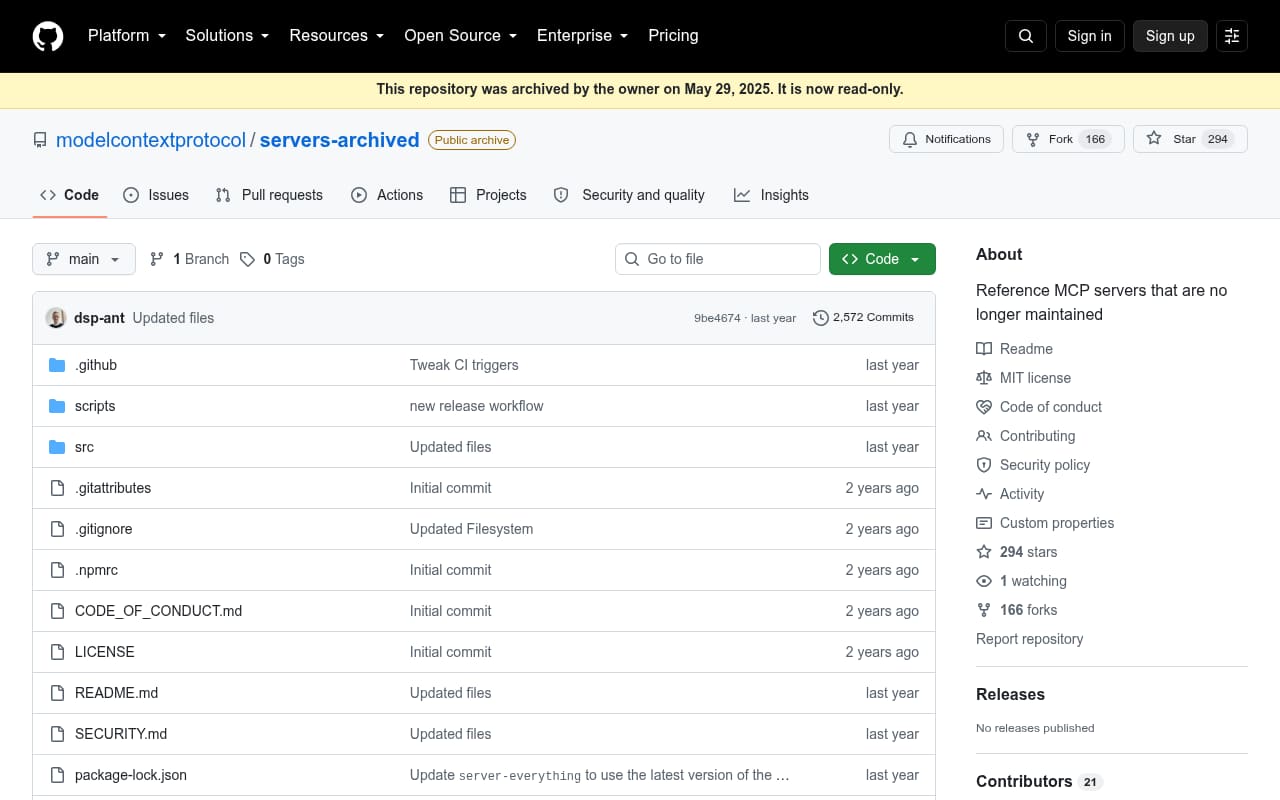
Task: Click the Sign up button
Action: [1170, 36]
